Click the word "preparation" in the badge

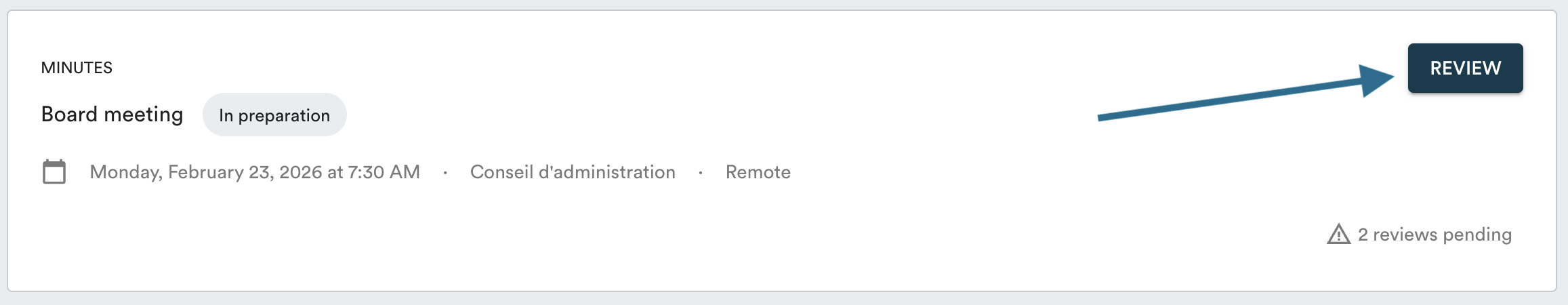(x=284, y=116)
